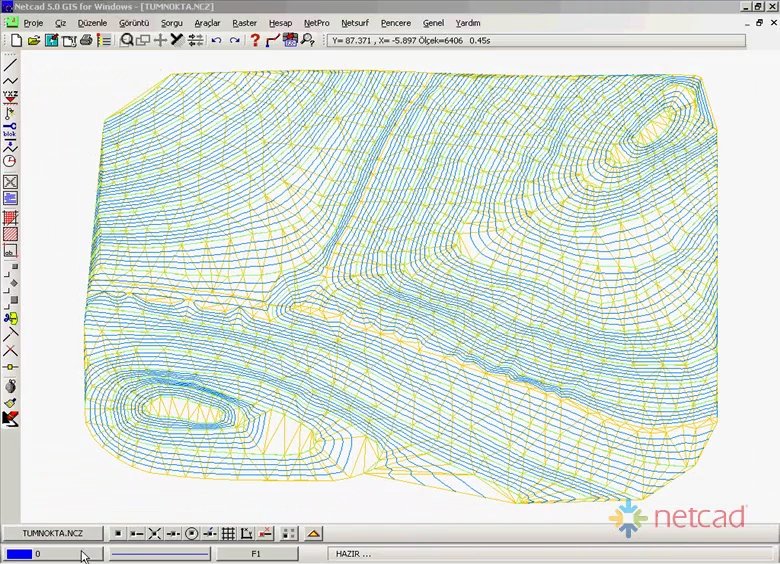Click the orange triangle icon
The height and width of the screenshot is (564, 780).
313,534
